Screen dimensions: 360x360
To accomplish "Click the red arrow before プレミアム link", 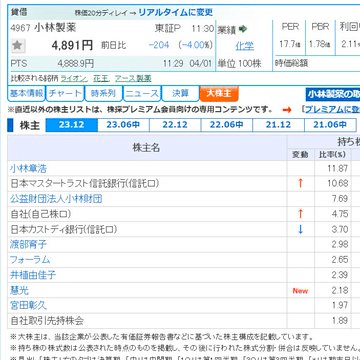I will (287, 109).
